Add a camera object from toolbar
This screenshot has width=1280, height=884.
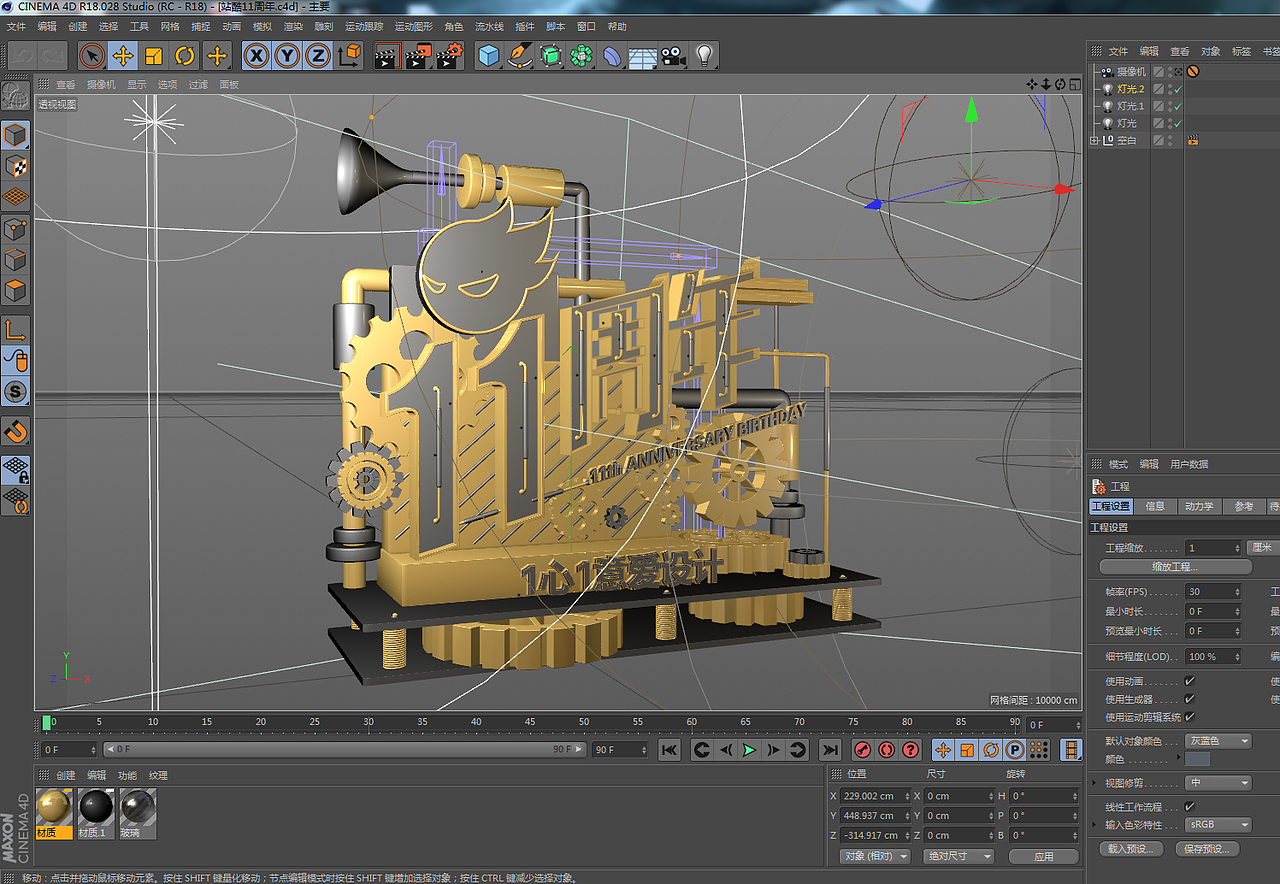click(673, 56)
